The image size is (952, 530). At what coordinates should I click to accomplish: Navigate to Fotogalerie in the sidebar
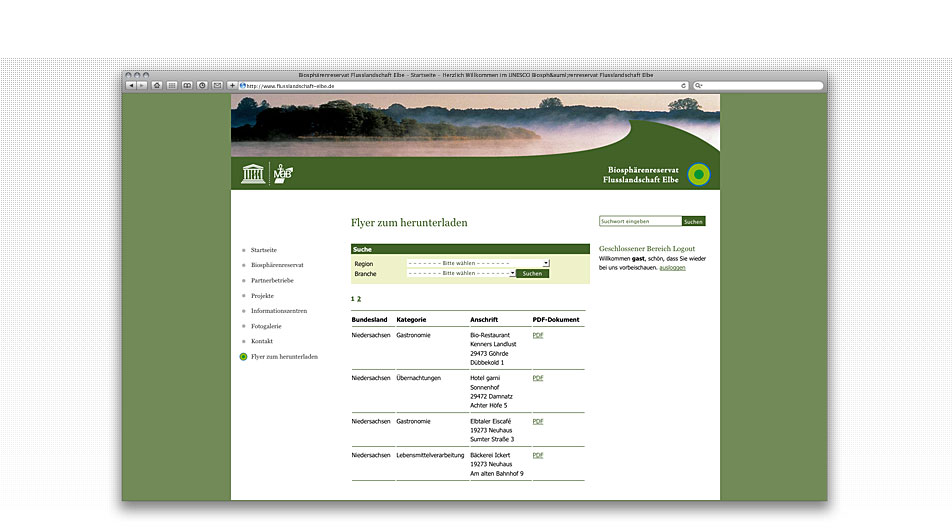point(266,326)
